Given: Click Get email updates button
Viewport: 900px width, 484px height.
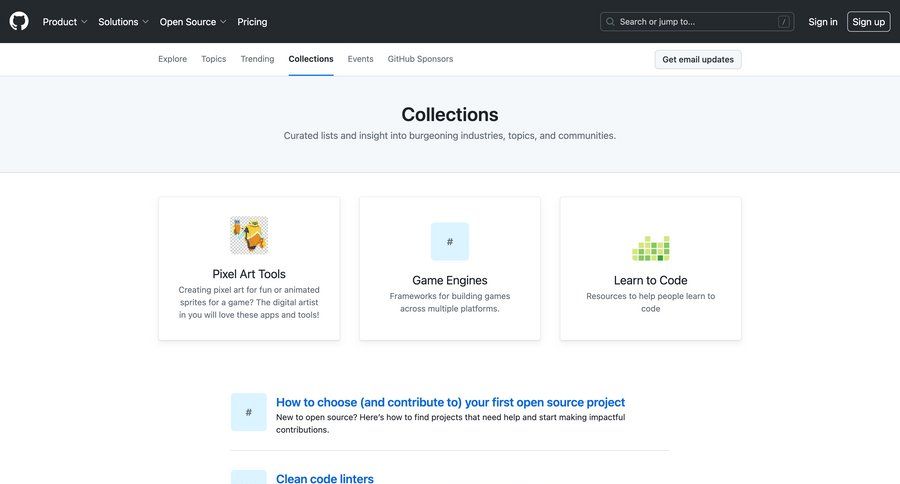Looking at the screenshot, I should (x=698, y=59).
